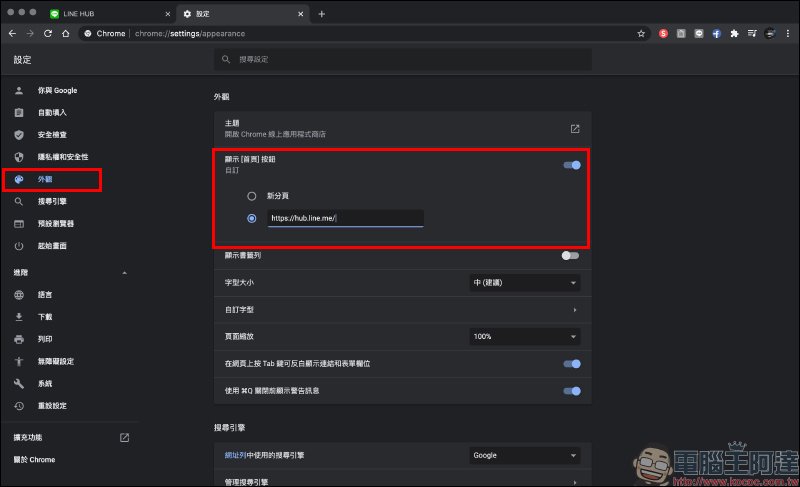Select the custom URL radio button

coord(252,218)
